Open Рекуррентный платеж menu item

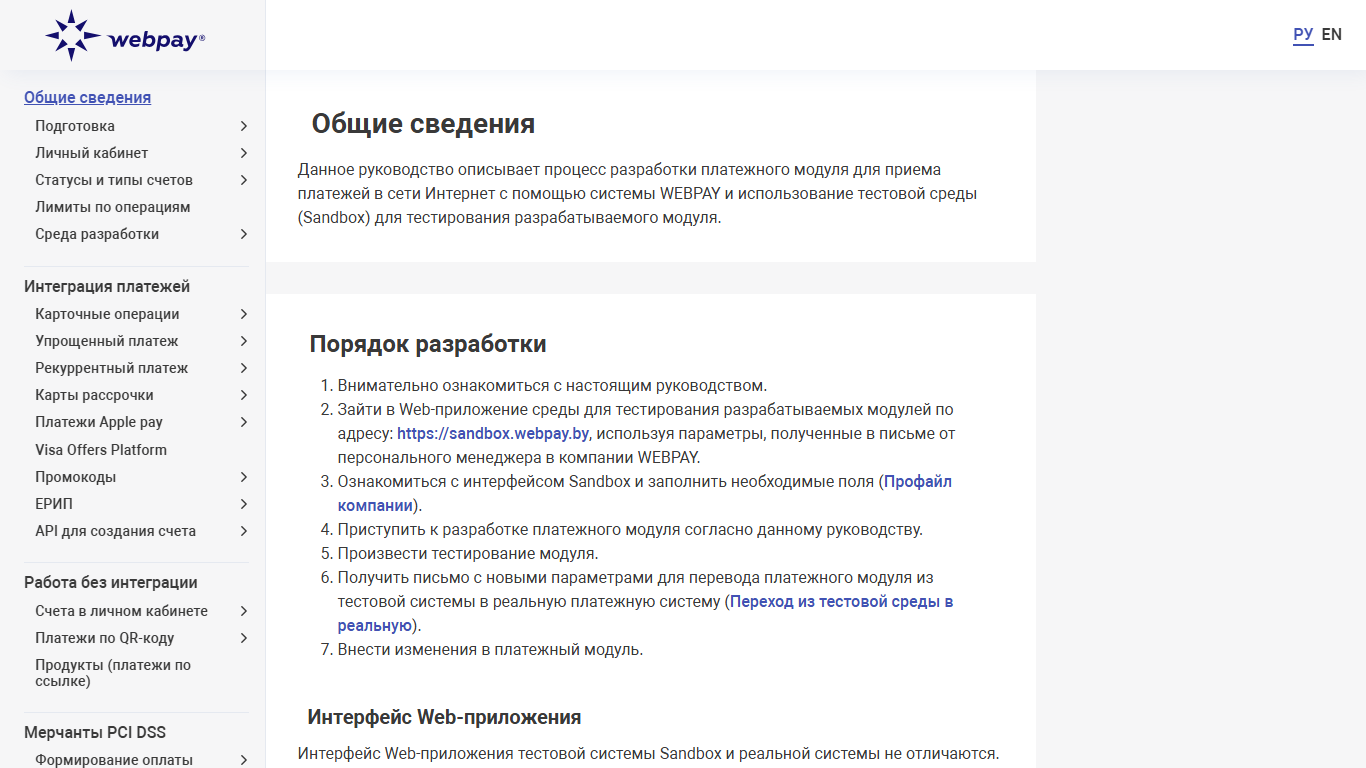tap(112, 368)
